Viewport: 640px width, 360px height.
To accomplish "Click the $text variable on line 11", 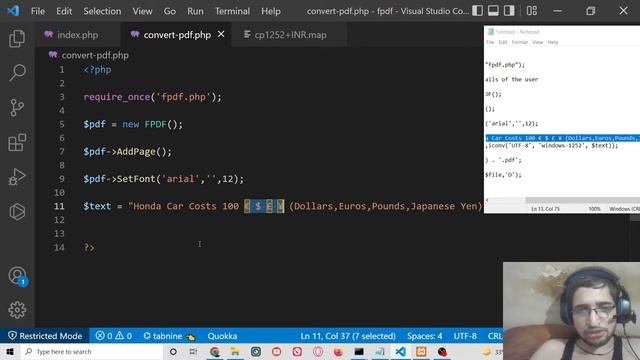I will pyautogui.click(x=97, y=206).
